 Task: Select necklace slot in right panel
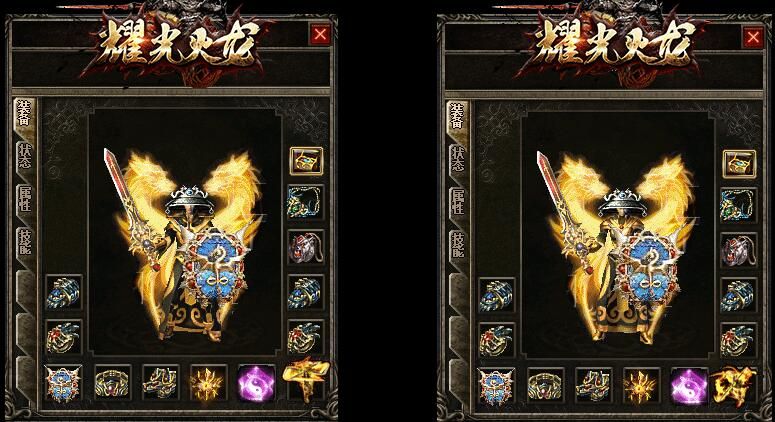pyautogui.click(x=738, y=205)
